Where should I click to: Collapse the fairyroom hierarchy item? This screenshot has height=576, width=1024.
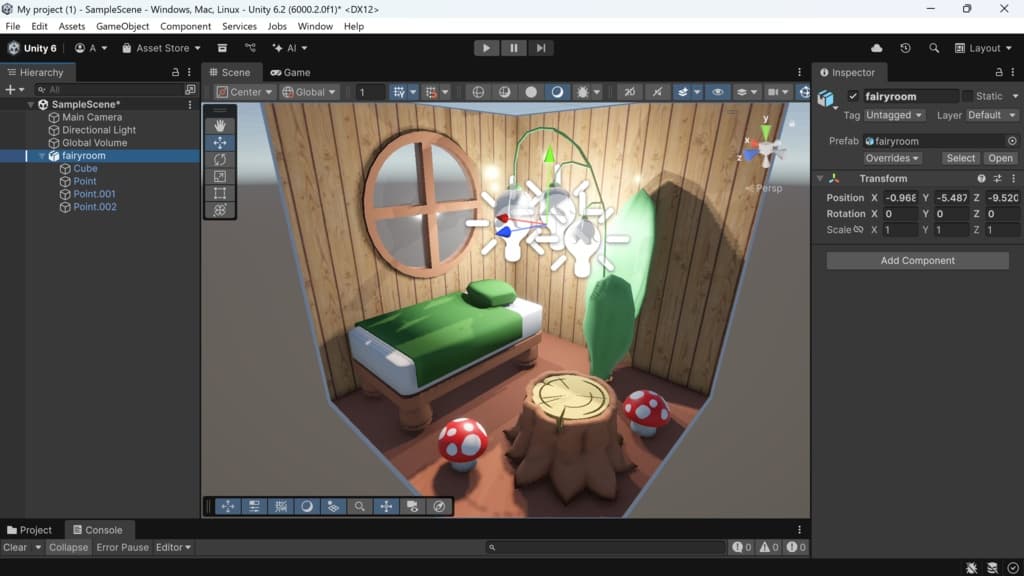click(41, 156)
